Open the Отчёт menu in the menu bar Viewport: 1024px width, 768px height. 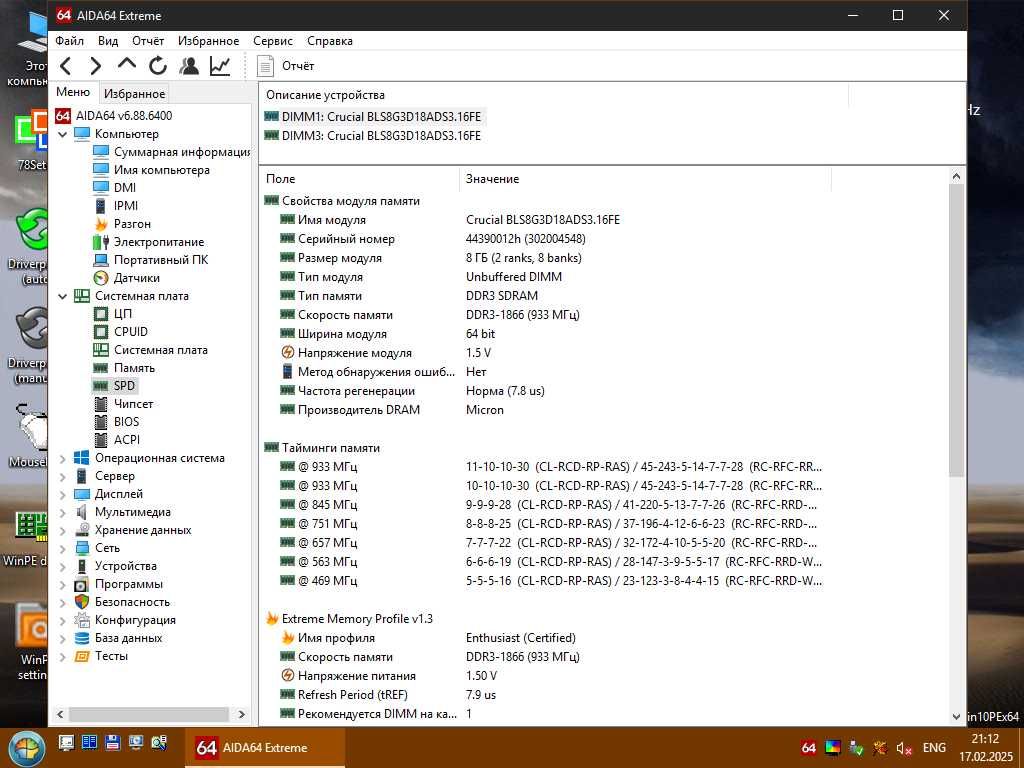point(148,40)
